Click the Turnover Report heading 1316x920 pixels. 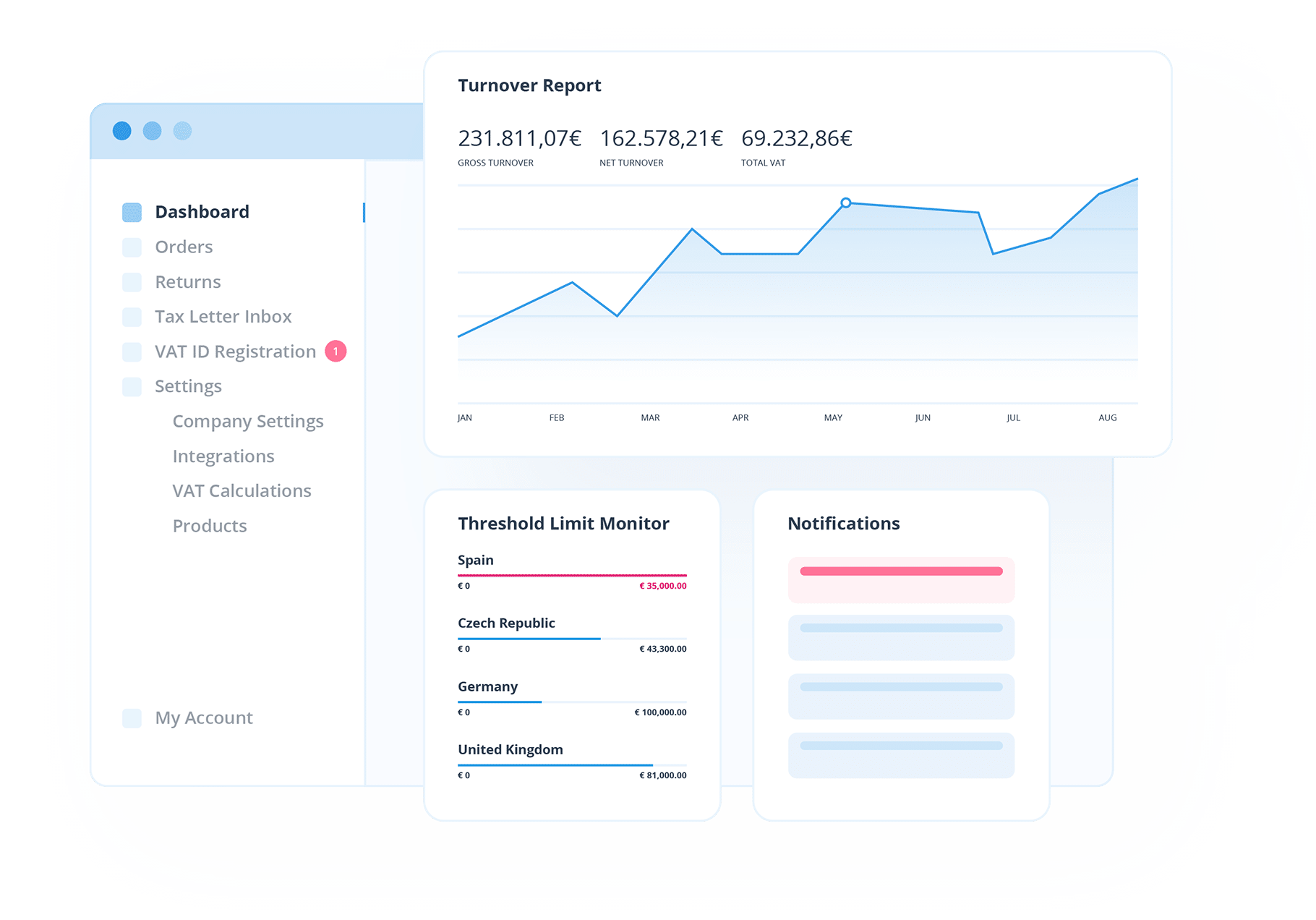click(x=529, y=85)
